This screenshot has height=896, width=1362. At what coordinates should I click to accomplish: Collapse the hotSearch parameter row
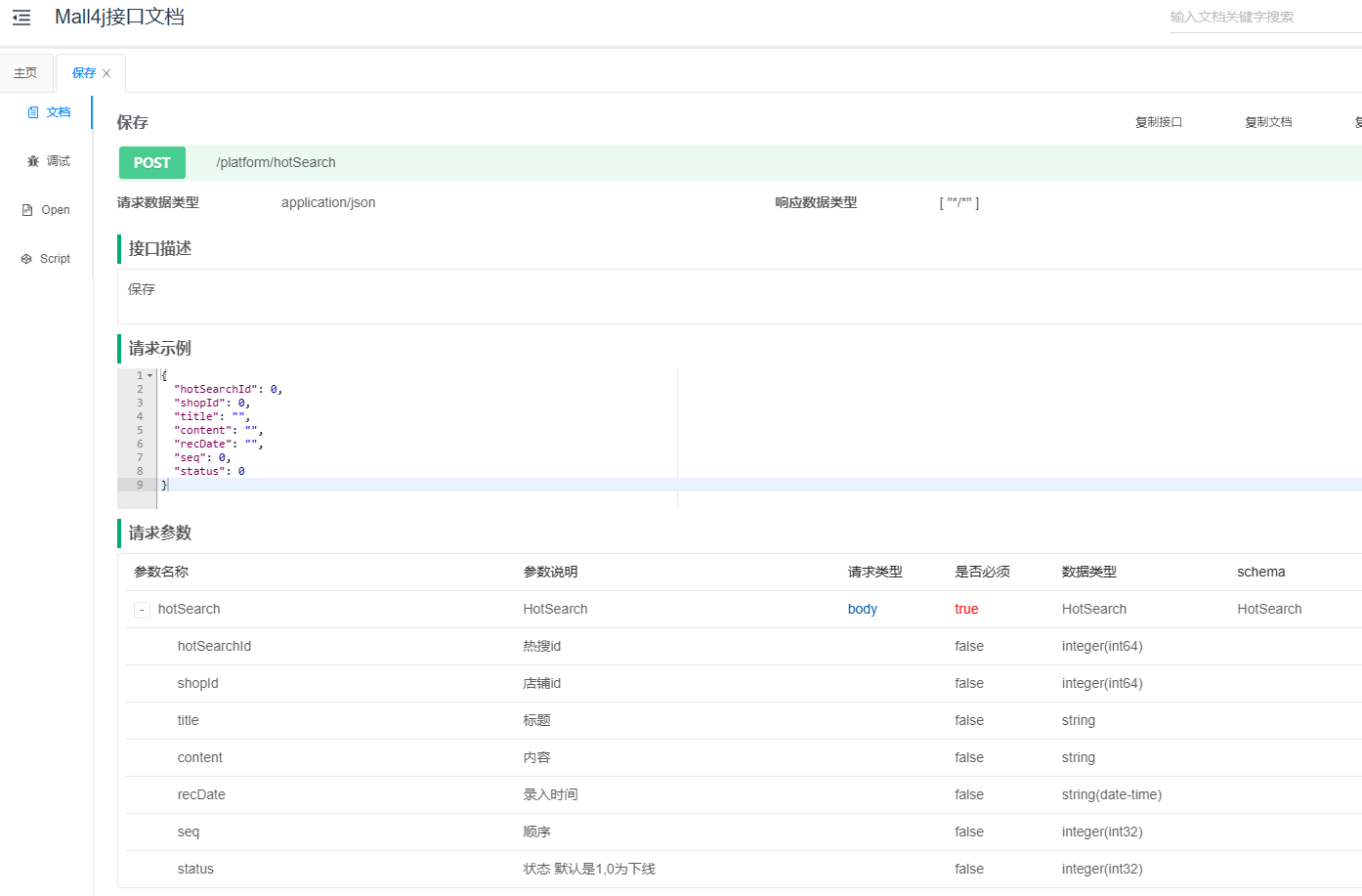[142, 610]
